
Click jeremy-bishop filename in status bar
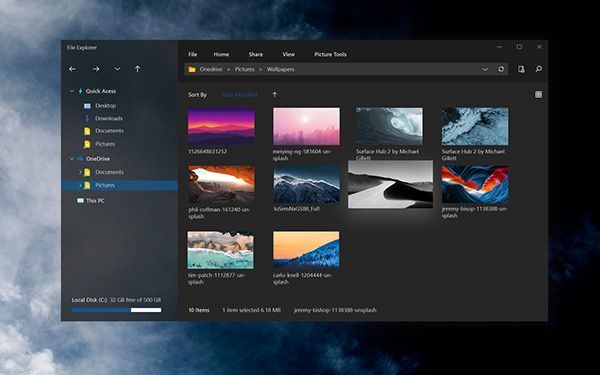(335, 310)
